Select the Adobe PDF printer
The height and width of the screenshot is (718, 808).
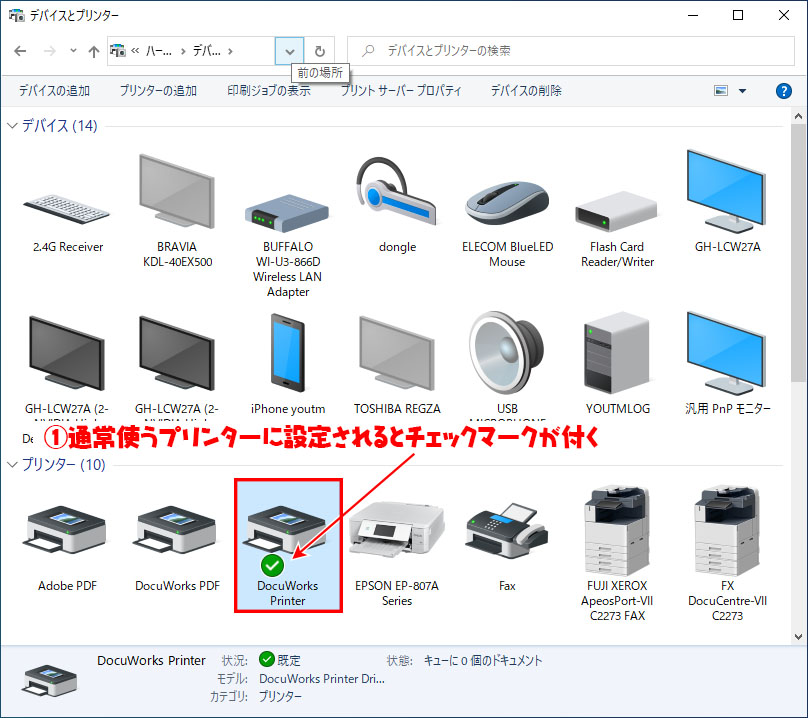coord(68,546)
